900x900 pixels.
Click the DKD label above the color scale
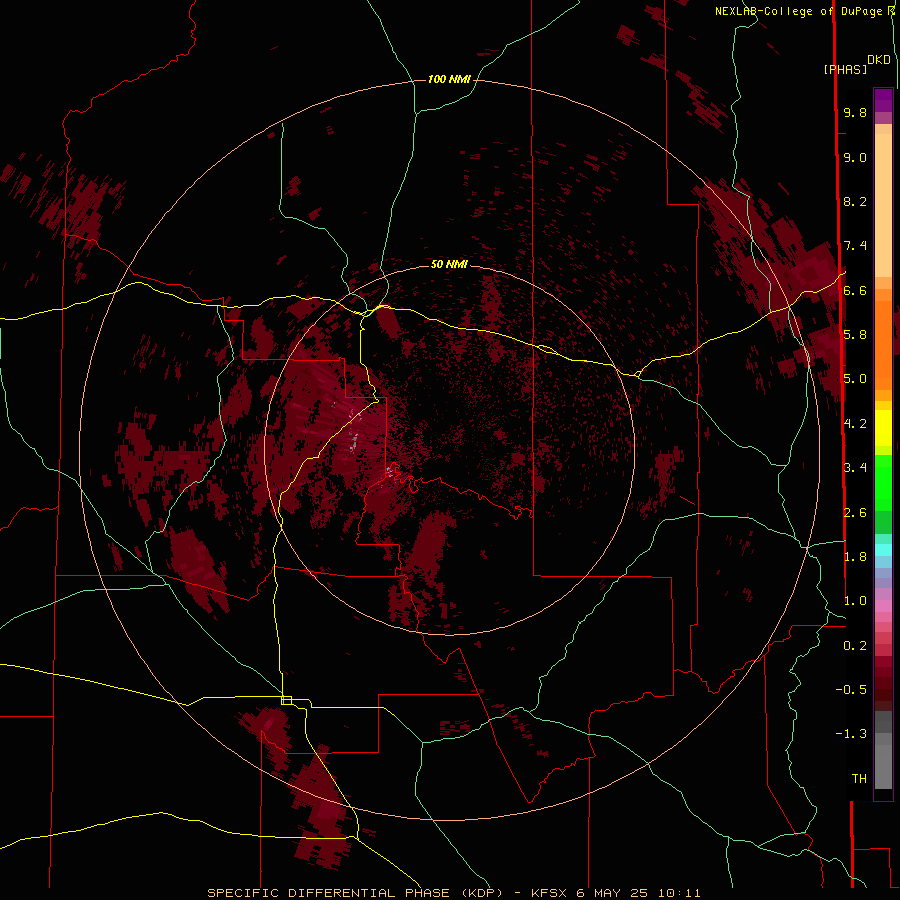coord(879,60)
